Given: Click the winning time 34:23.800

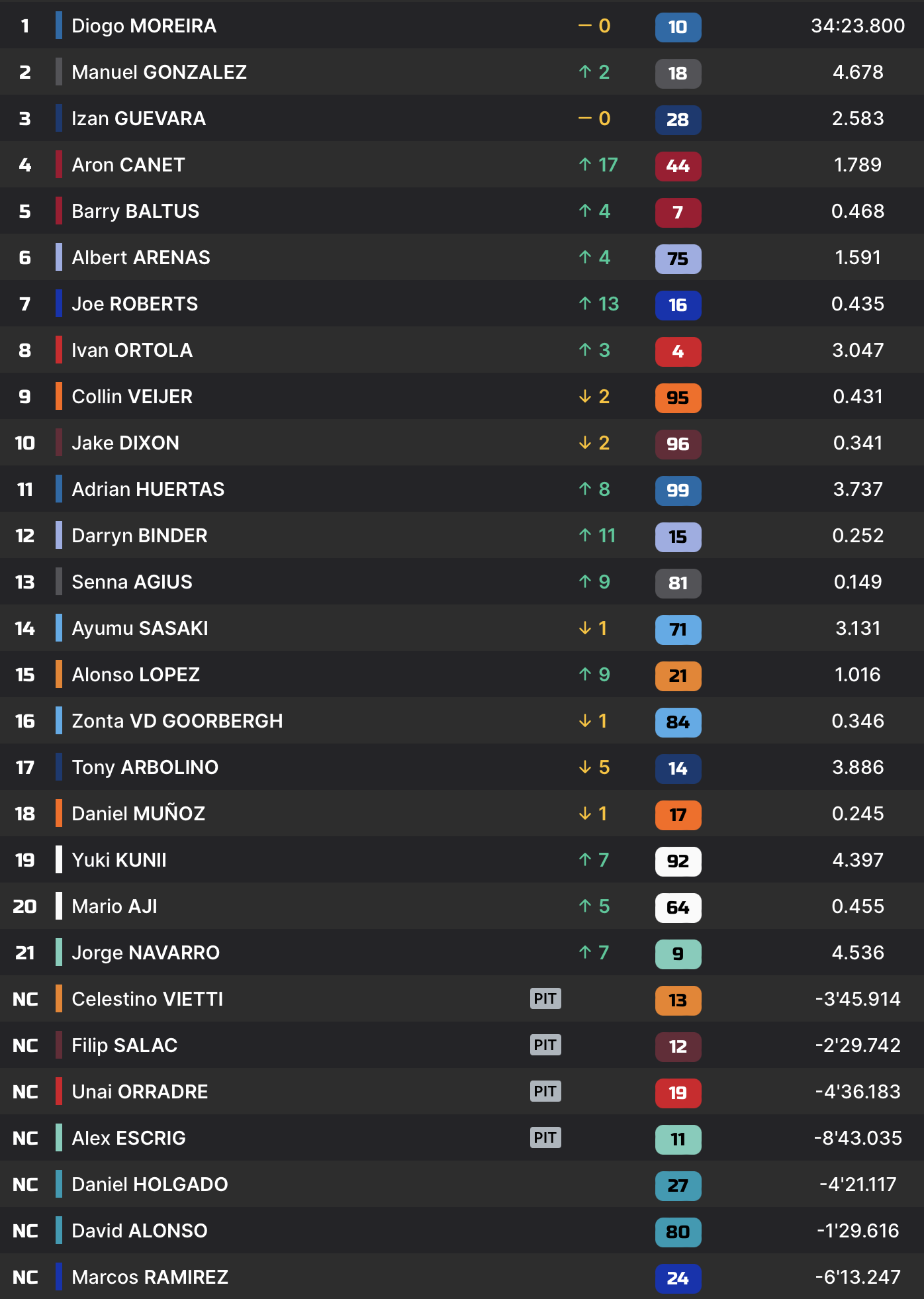Looking at the screenshot, I should 857,26.
